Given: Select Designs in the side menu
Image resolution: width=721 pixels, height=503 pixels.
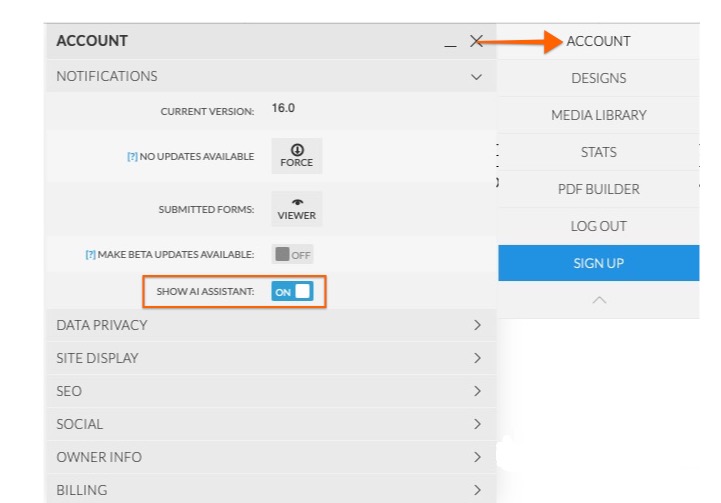Looking at the screenshot, I should 599,78.
